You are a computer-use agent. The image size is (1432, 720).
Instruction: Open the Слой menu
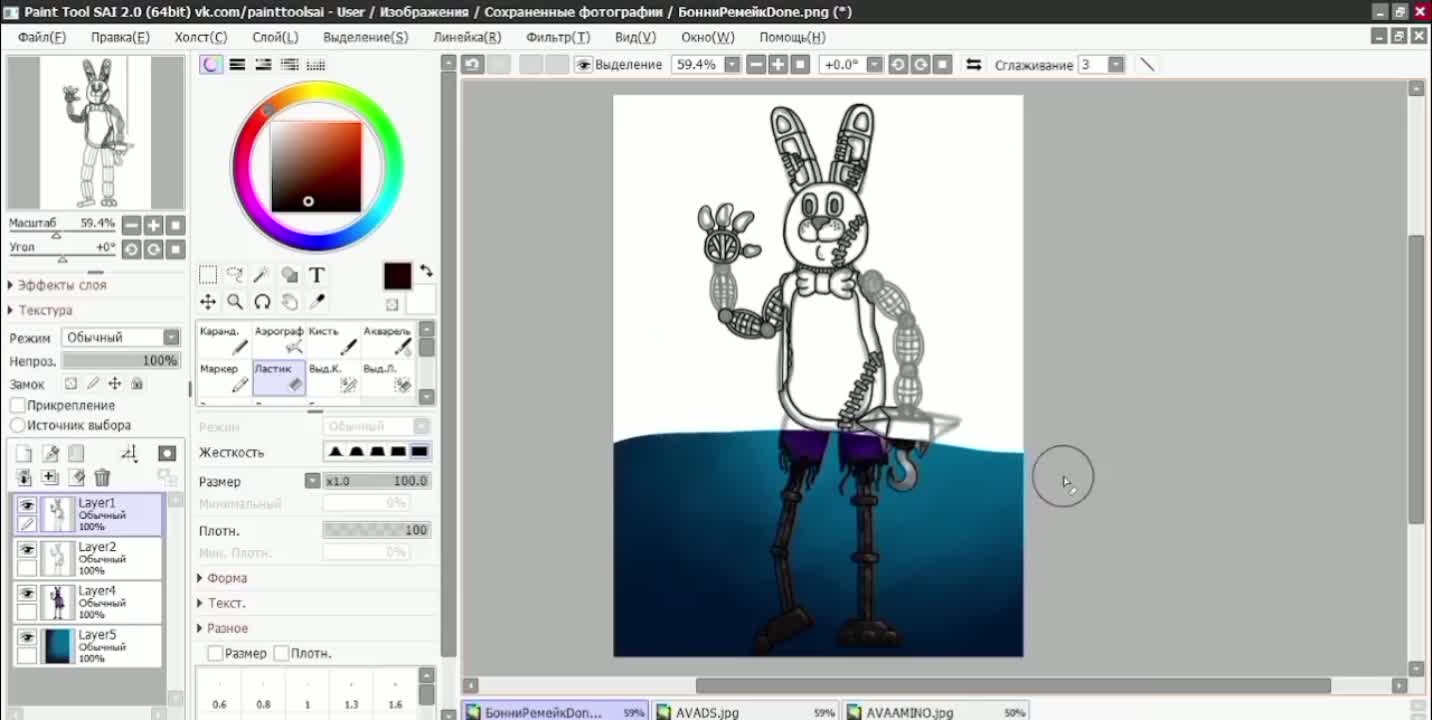[x=275, y=37]
